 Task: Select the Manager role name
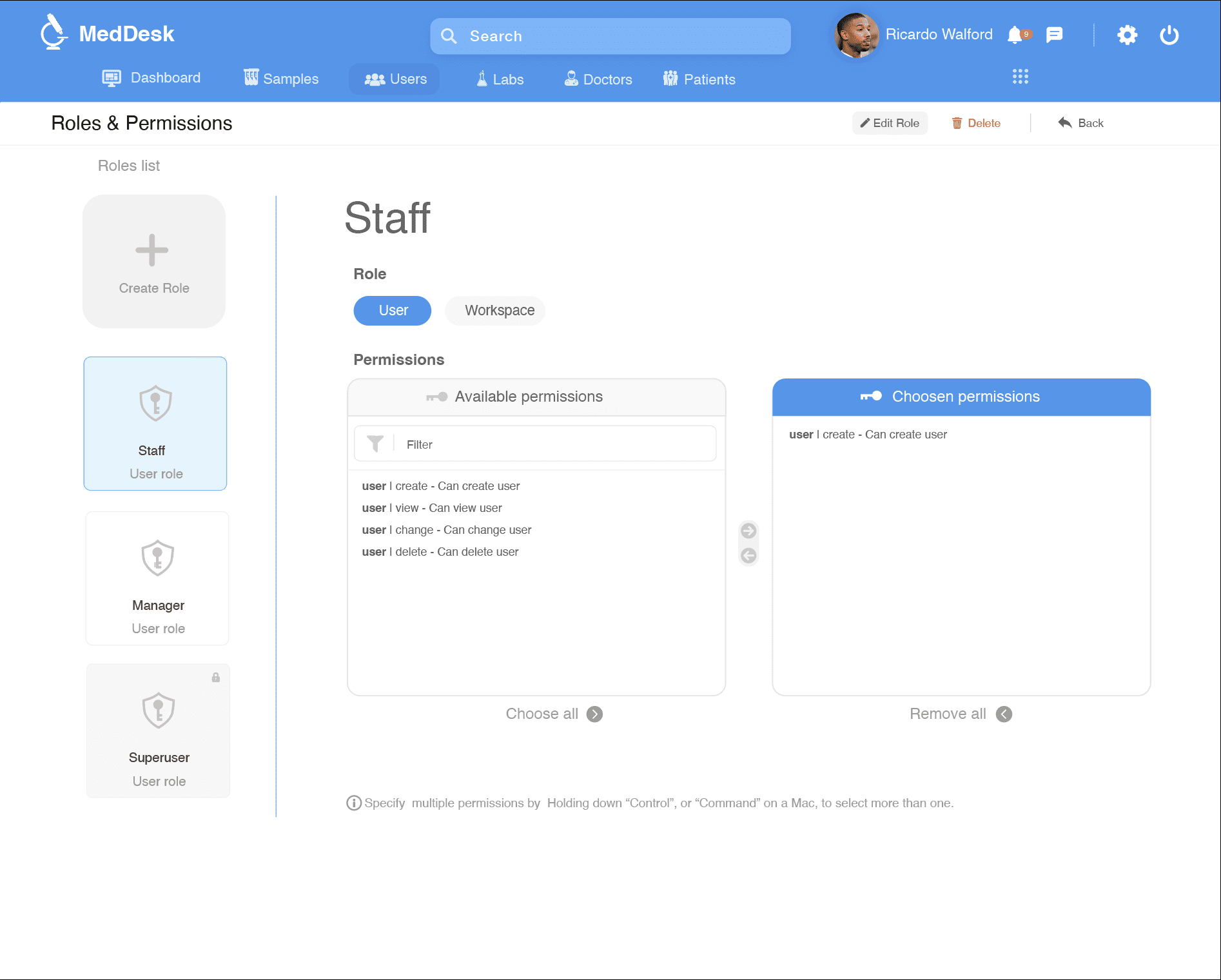[158, 605]
